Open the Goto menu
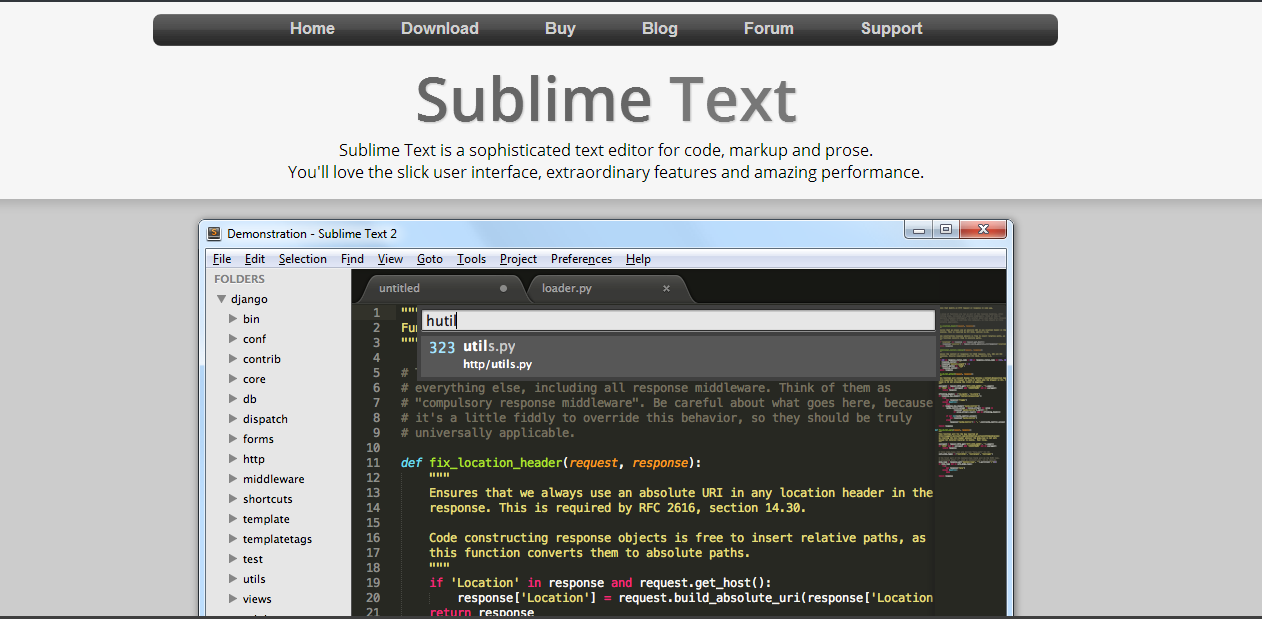 pos(430,259)
